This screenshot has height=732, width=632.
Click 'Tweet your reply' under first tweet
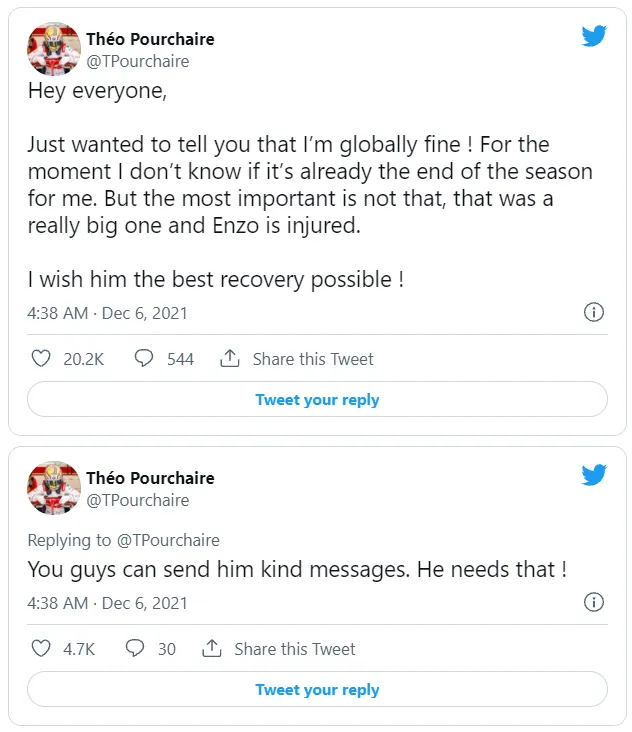(317, 399)
